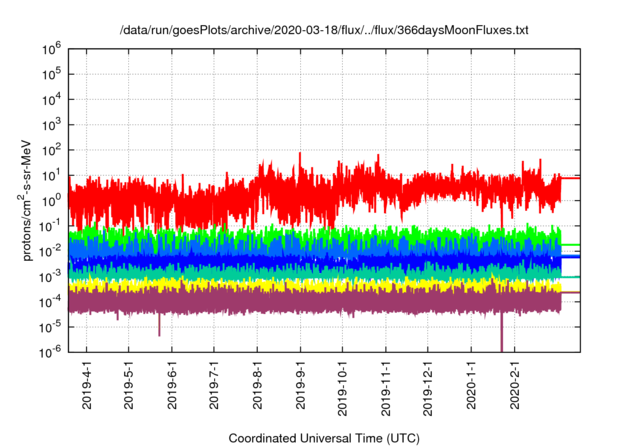This screenshot has width=640, height=448.
Task: Click the 10^6 y-axis tick label
Action: pyautogui.click(x=51, y=49)
